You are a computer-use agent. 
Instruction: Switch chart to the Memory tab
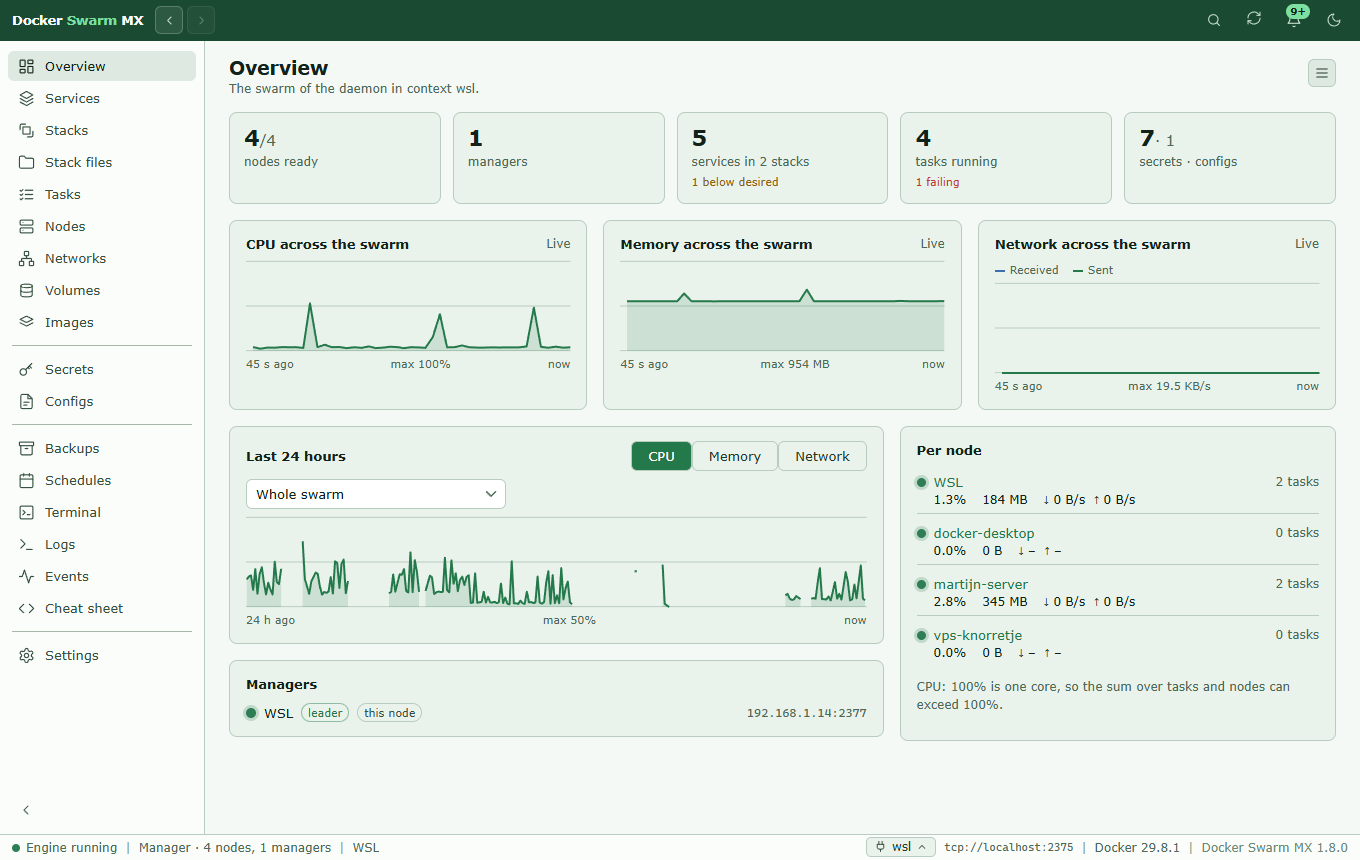tap(735, 456)
